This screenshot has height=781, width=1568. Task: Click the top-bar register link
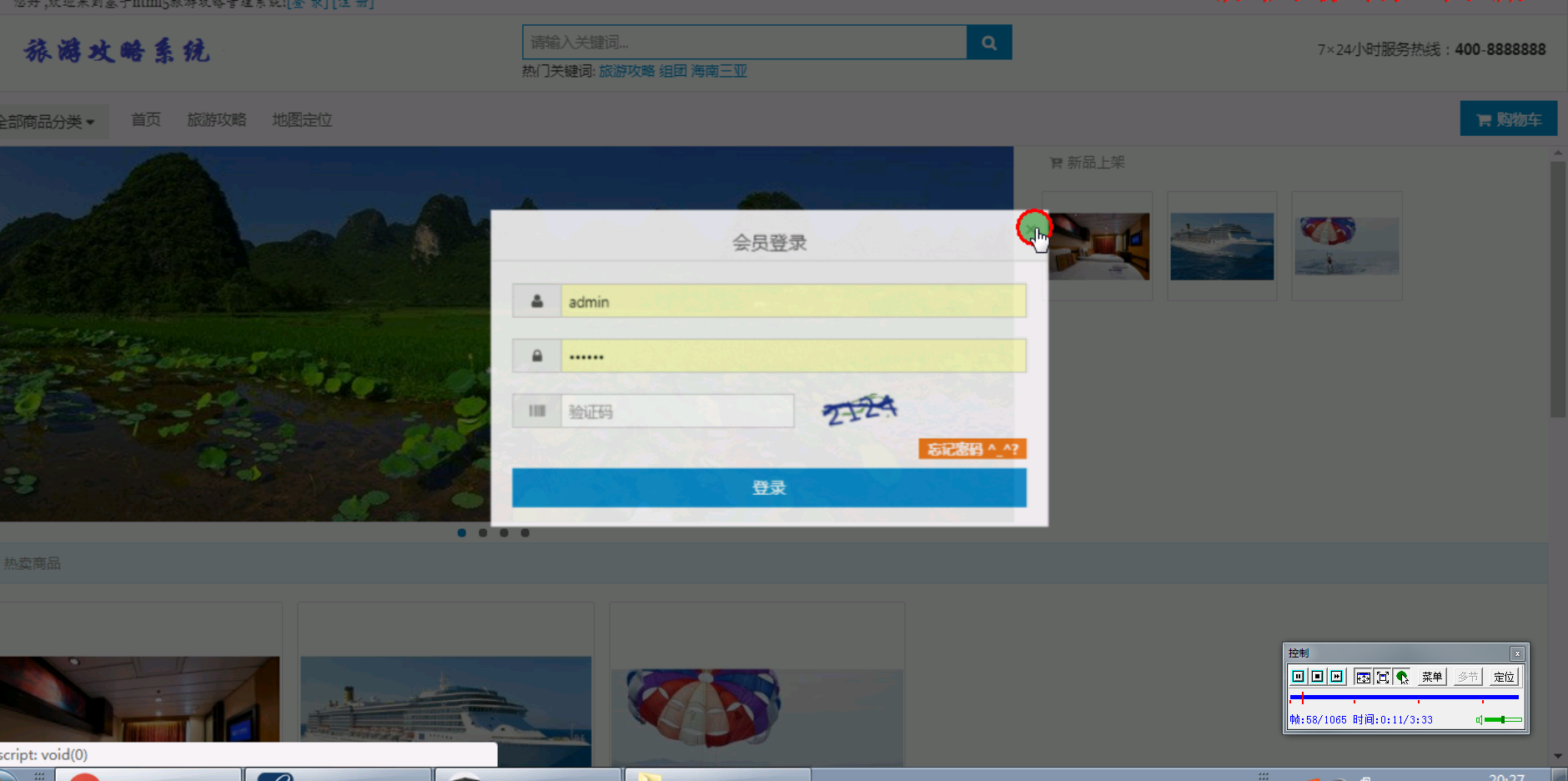pos(354,3)
